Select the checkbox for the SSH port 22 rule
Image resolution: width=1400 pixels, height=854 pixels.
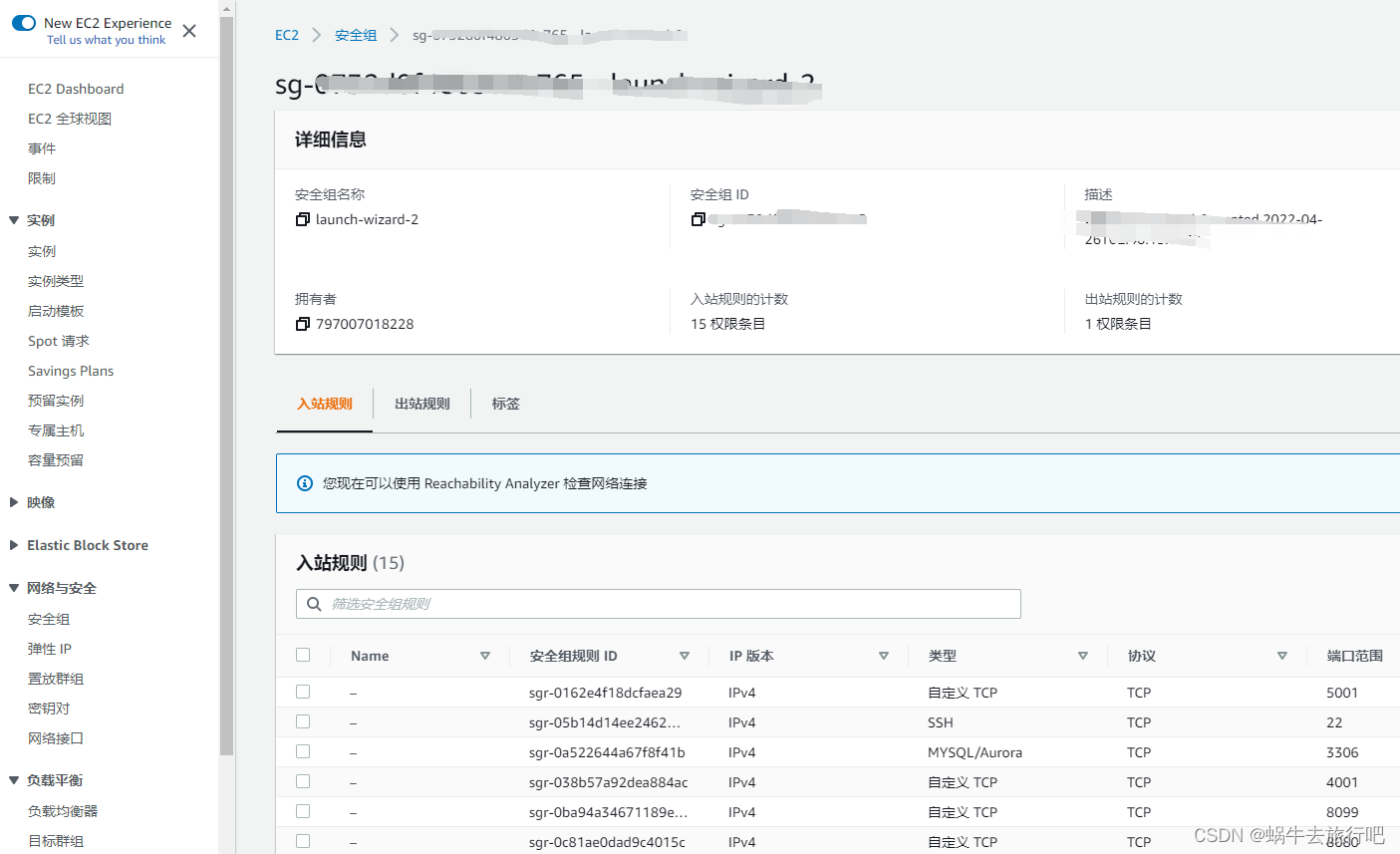[303, 721]
